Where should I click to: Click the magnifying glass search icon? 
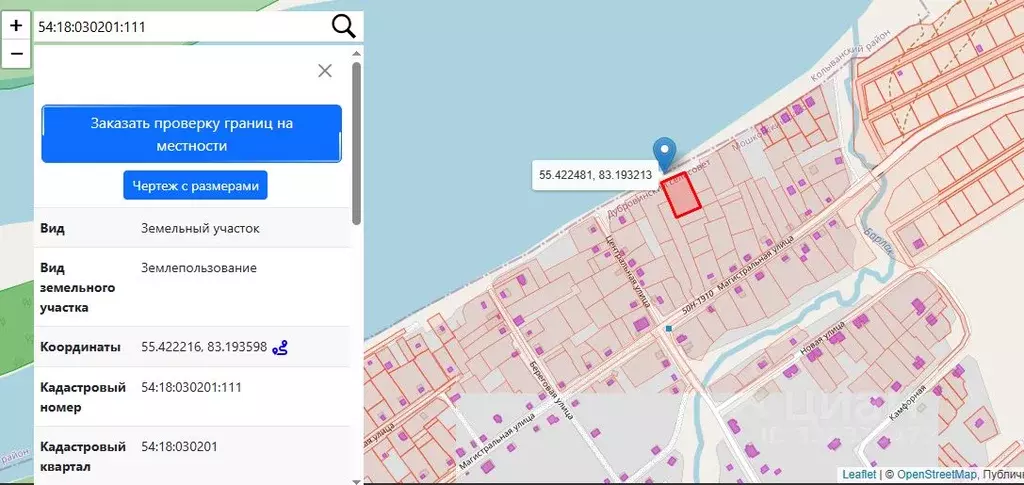coord(343,27)
